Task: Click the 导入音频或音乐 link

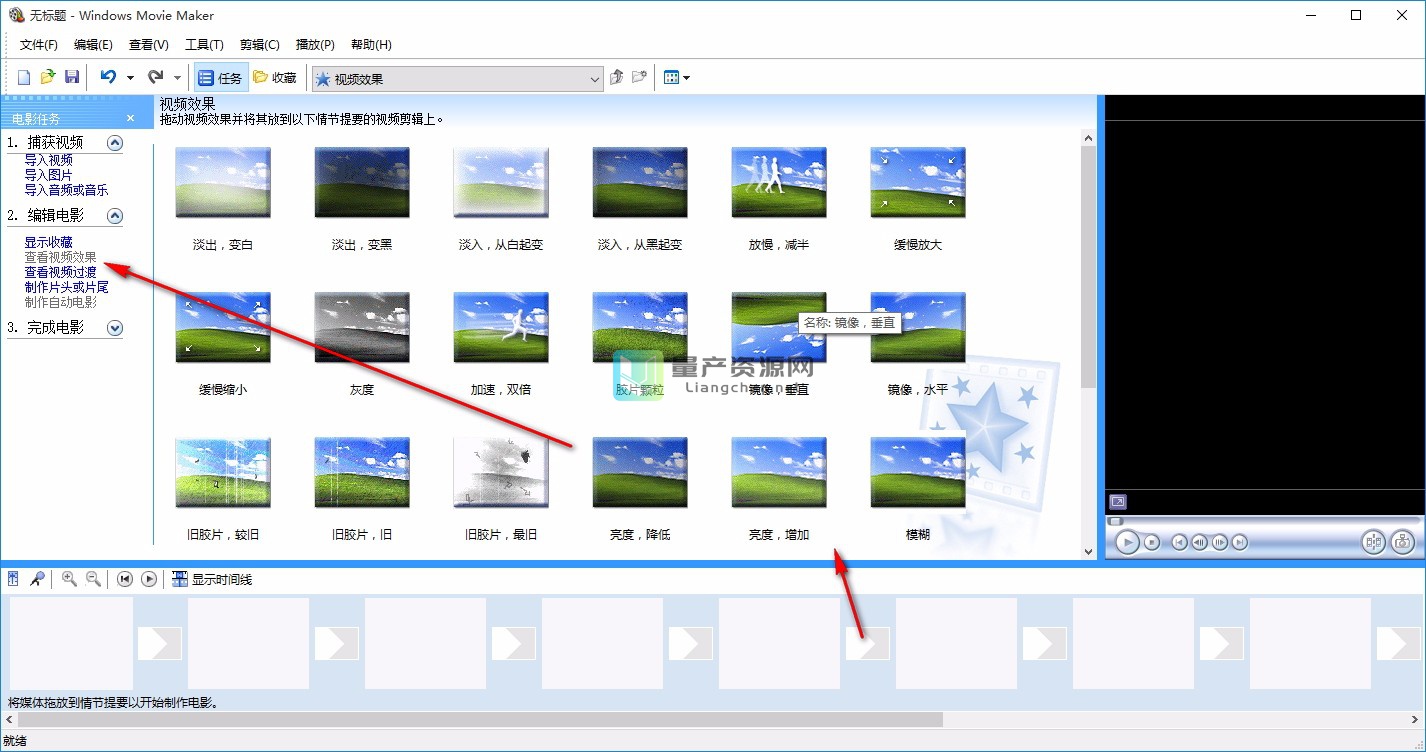Action: pos(66,190)
